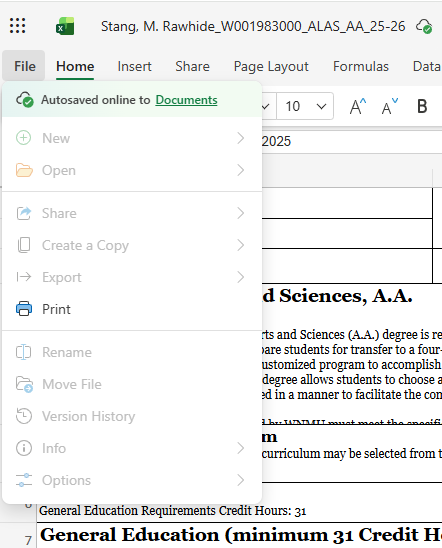Click the Create a Copy pages icon
This screenshot has height=548, width=442.
(24, 245)
